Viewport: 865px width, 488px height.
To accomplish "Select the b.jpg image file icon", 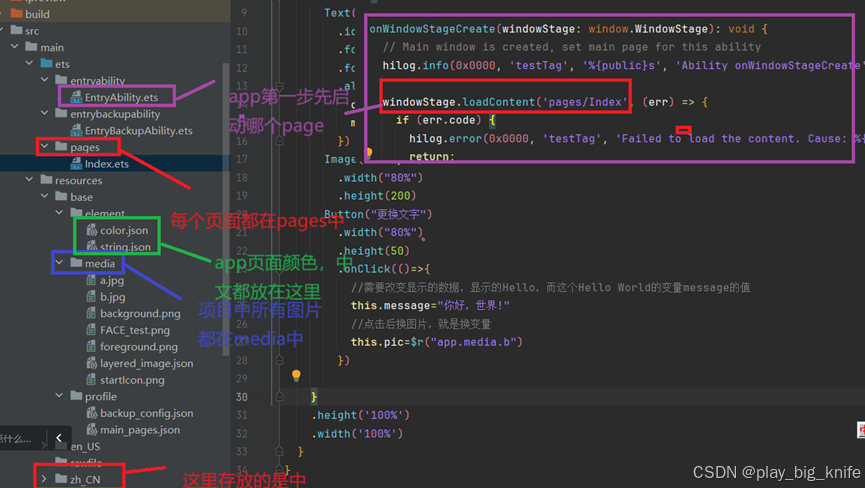I will click(x=92, y=297).
